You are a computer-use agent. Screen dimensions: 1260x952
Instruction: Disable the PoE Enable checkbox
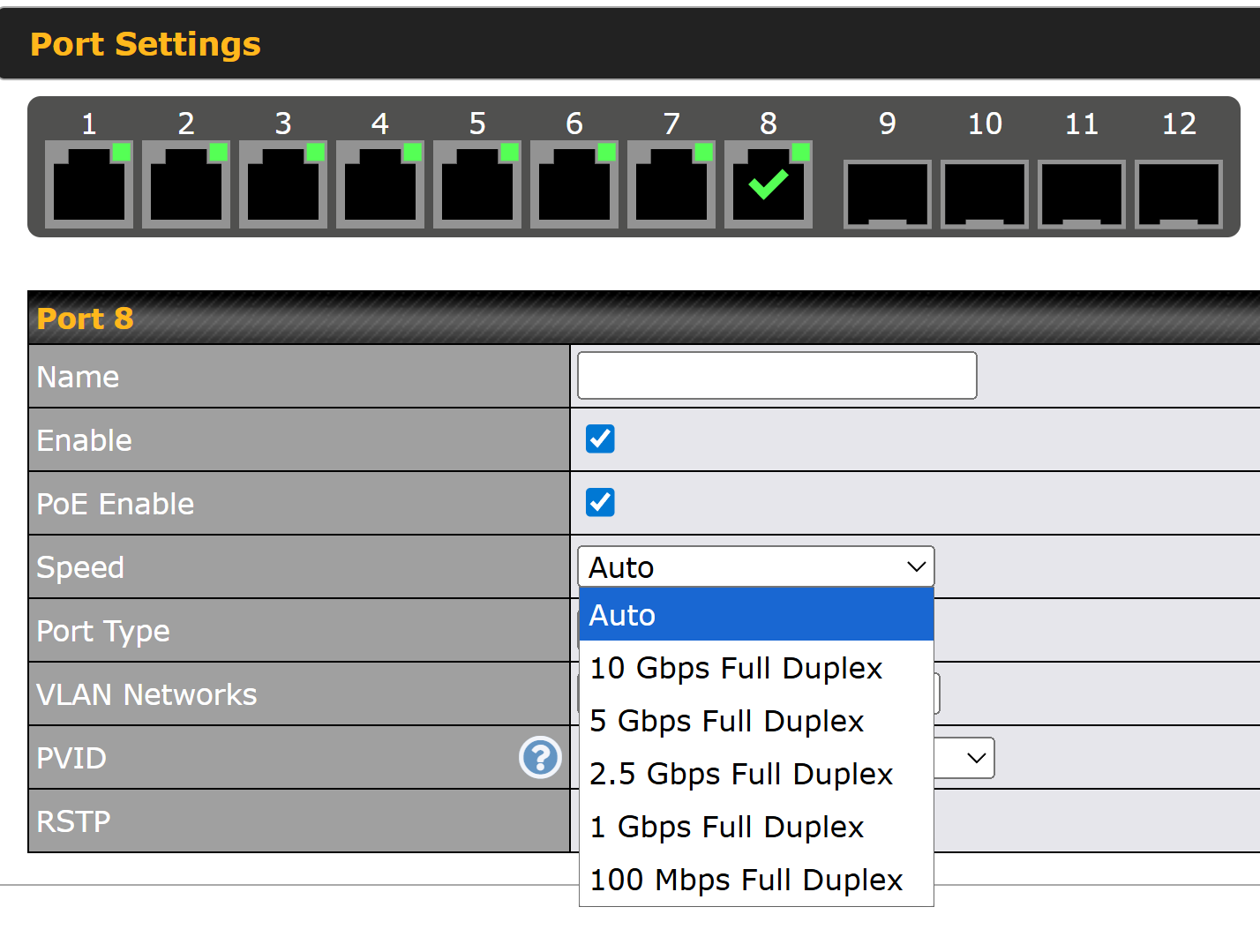(x=600, y=502)
